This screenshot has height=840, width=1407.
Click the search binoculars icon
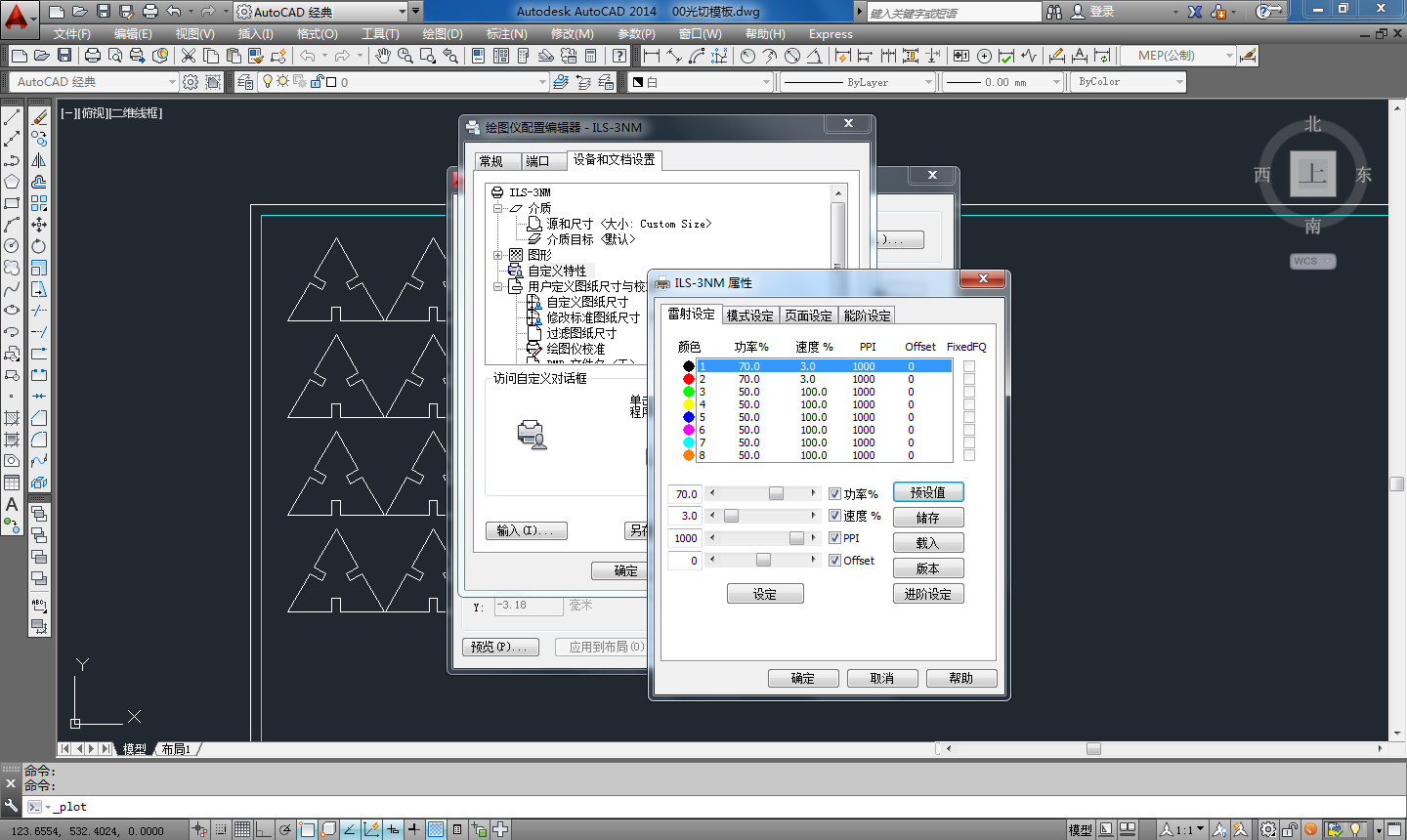(x=1054, y=12)
